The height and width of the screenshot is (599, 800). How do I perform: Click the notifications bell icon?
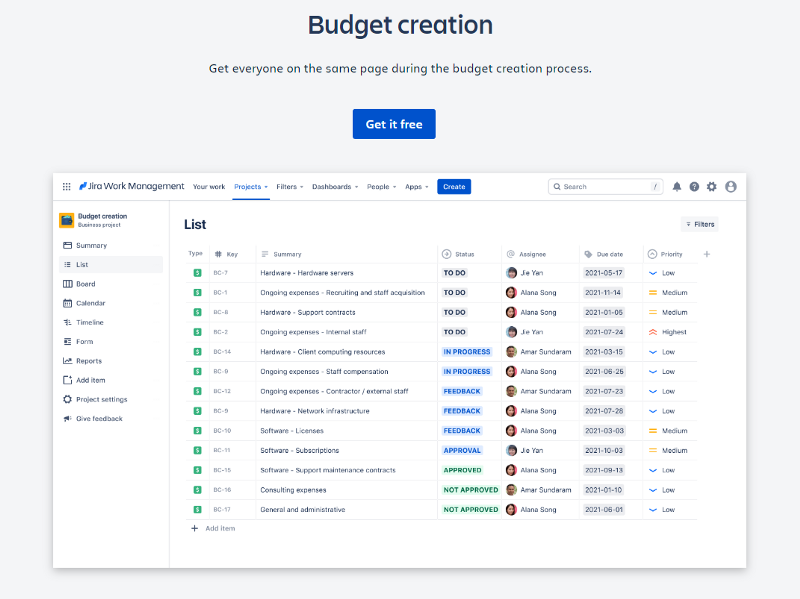pyautogui.click(x=677, y=187)
